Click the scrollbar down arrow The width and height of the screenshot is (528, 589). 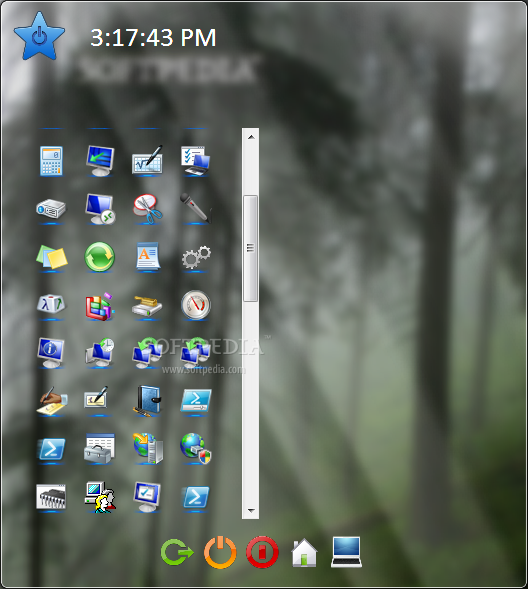pos(251,510)
